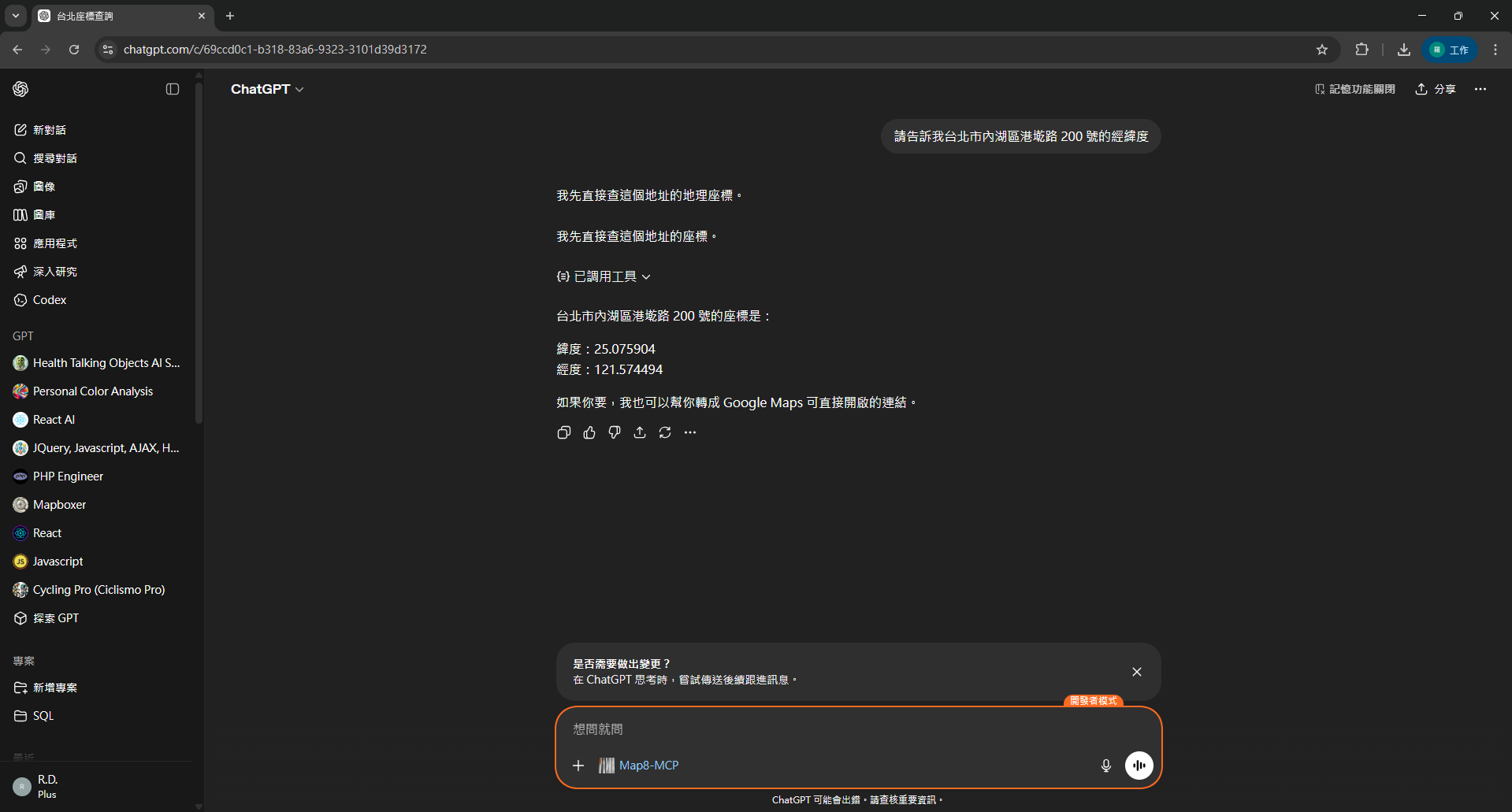1512x812 pixels.
Task: Collapse the sidebar with the panel icon
Action: point(173,89)
